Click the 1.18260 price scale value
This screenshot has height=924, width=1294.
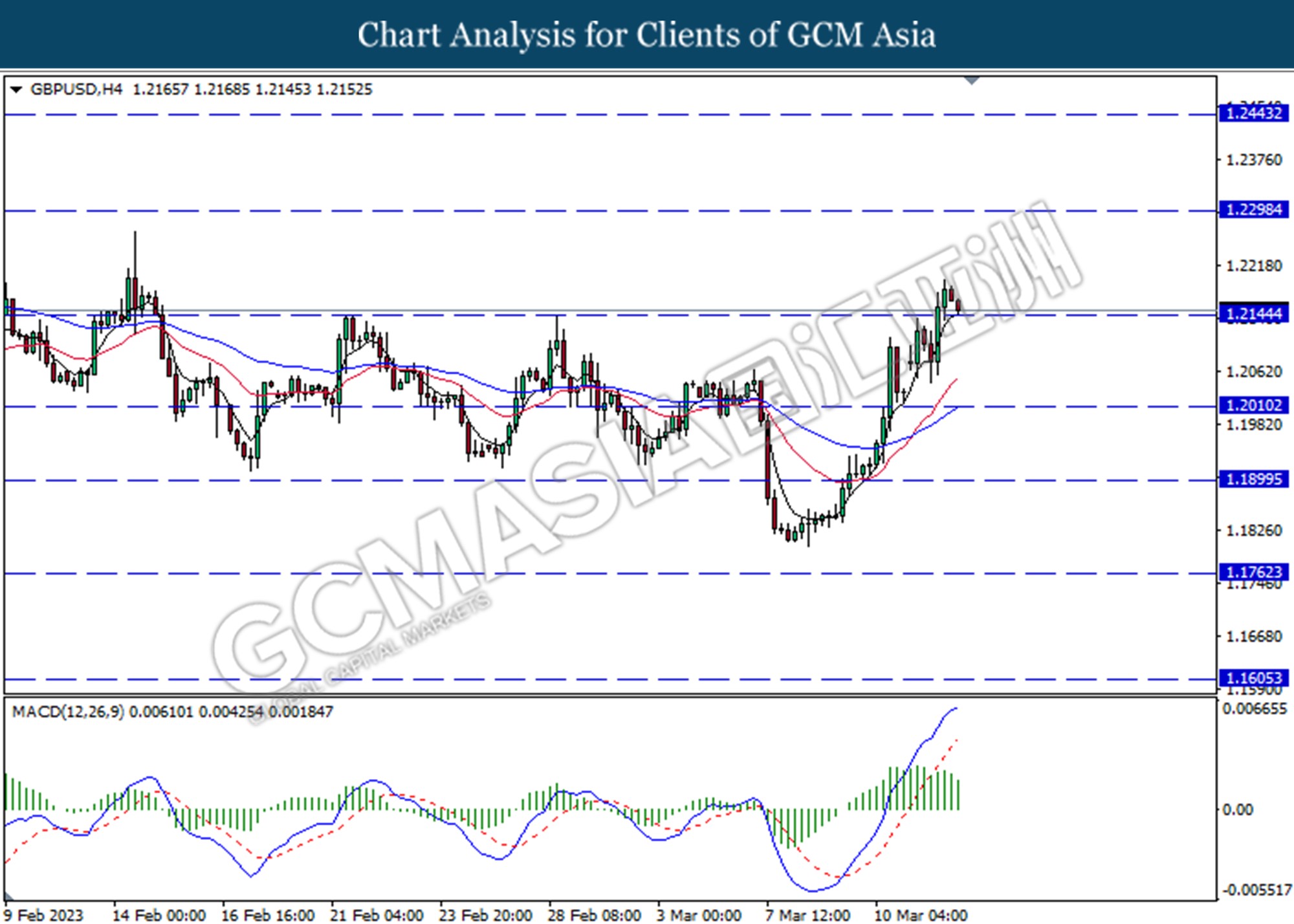point(1254,531)
